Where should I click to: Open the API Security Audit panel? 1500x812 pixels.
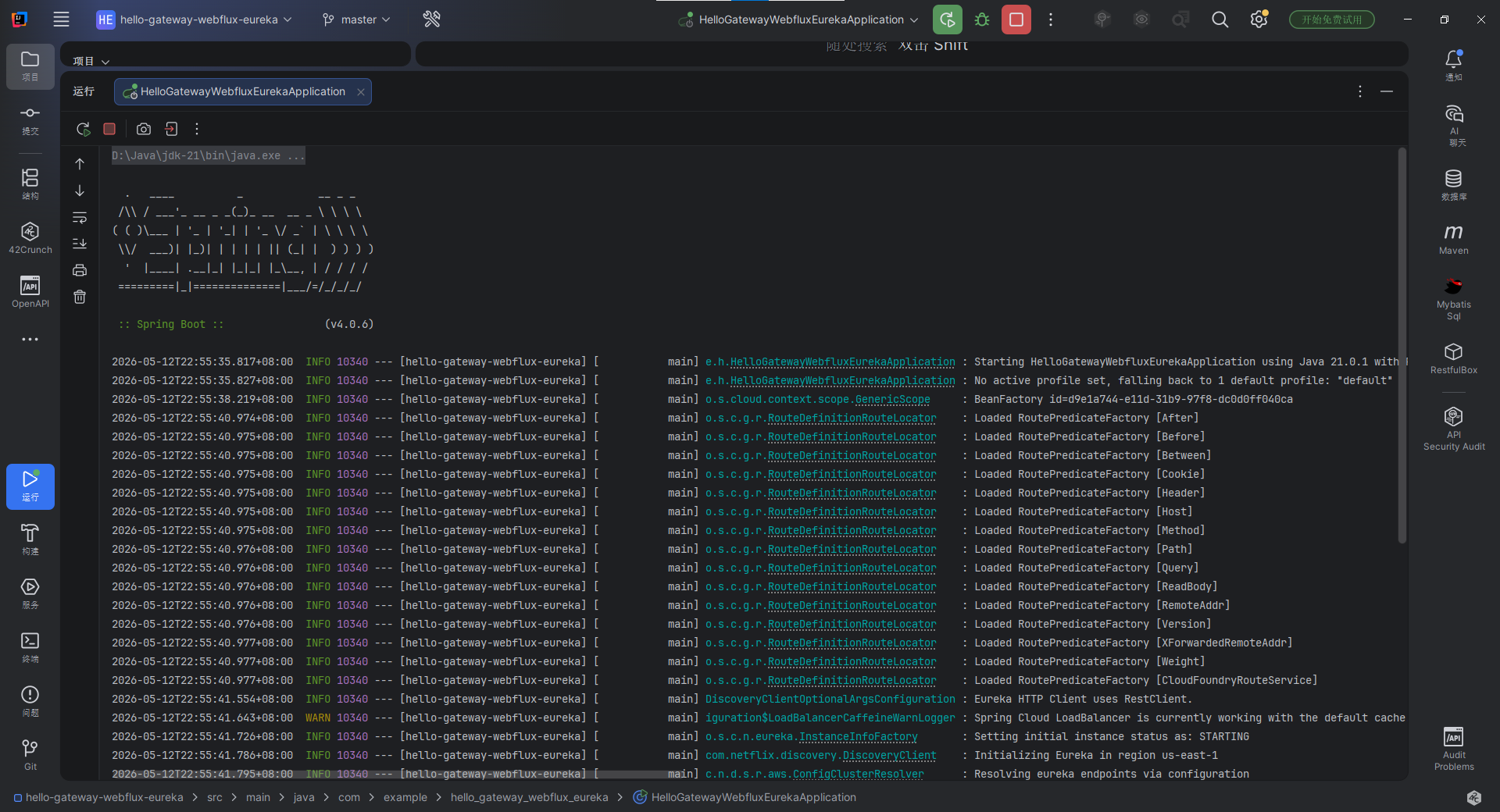point(1453,429)
